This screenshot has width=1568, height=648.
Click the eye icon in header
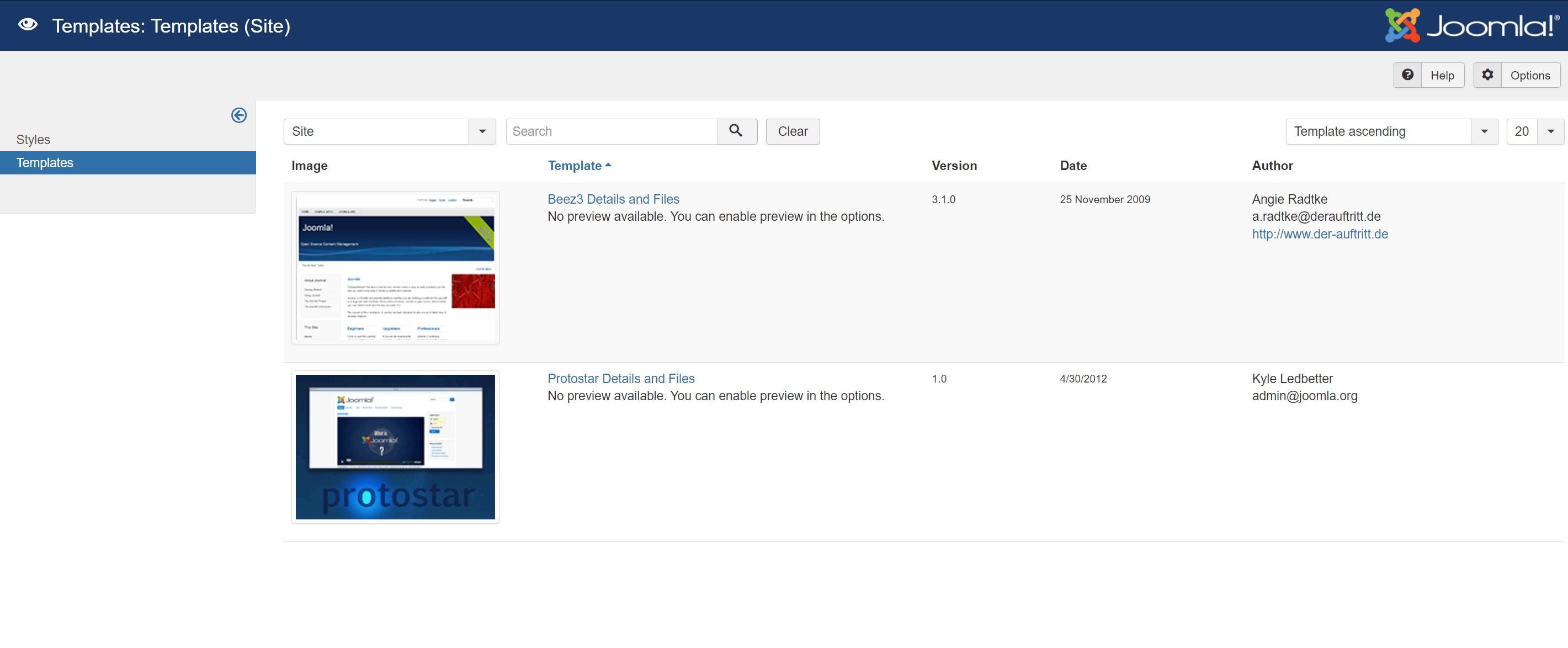tap(28, 25)
